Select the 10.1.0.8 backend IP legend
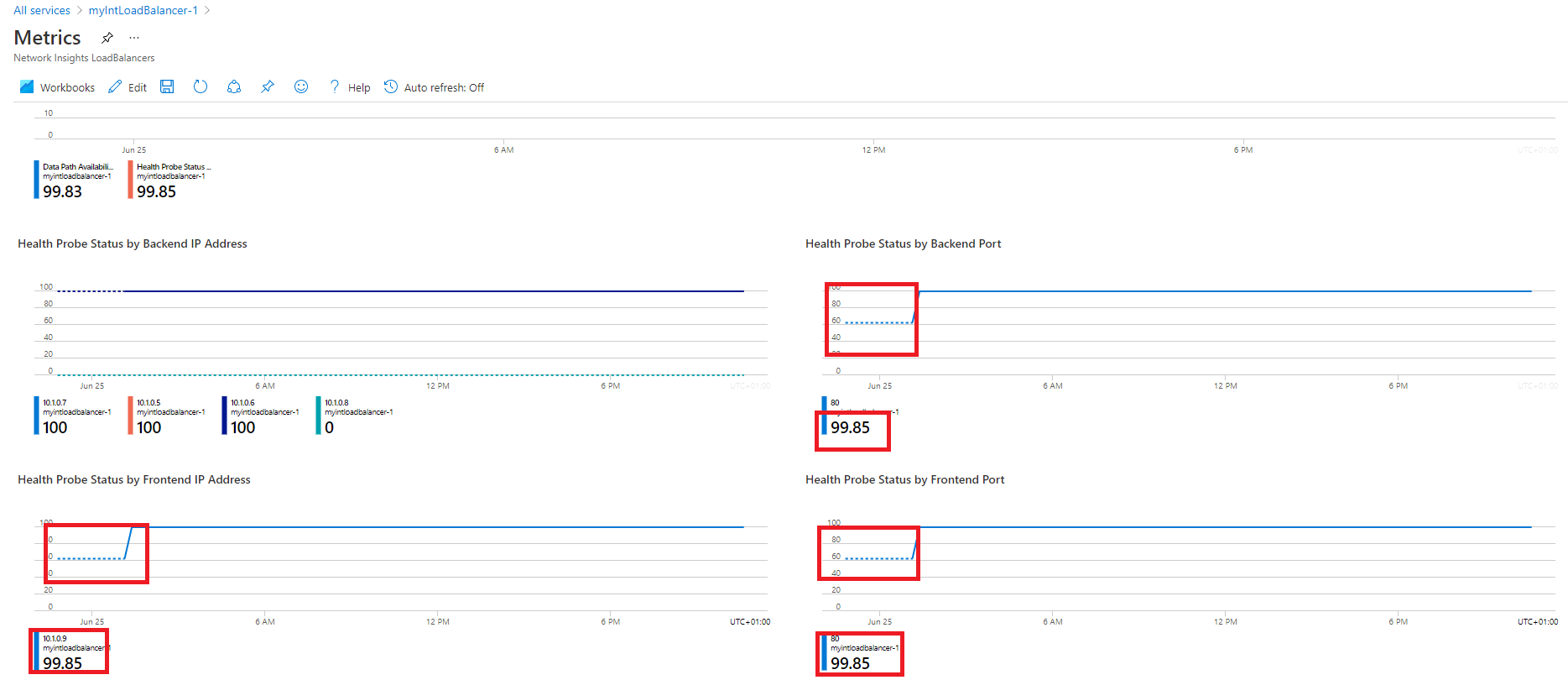1568x680 pixels. pos(356,416)
